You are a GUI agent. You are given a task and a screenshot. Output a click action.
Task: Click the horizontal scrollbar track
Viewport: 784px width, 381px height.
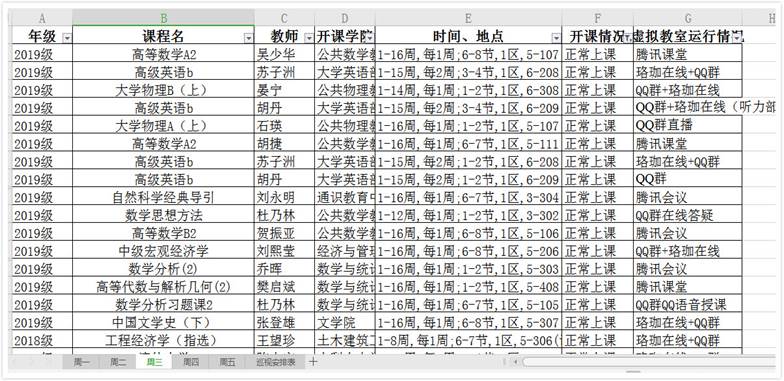(x=650, y=362)
